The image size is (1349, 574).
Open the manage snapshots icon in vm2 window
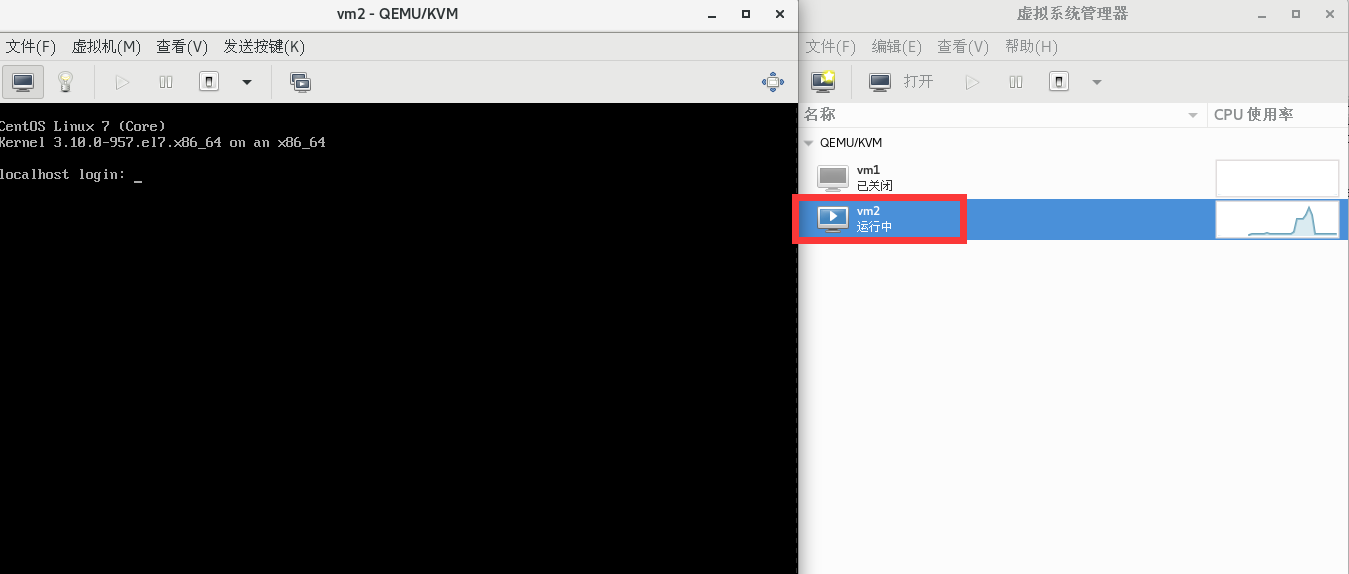click(x=300, y=82)
